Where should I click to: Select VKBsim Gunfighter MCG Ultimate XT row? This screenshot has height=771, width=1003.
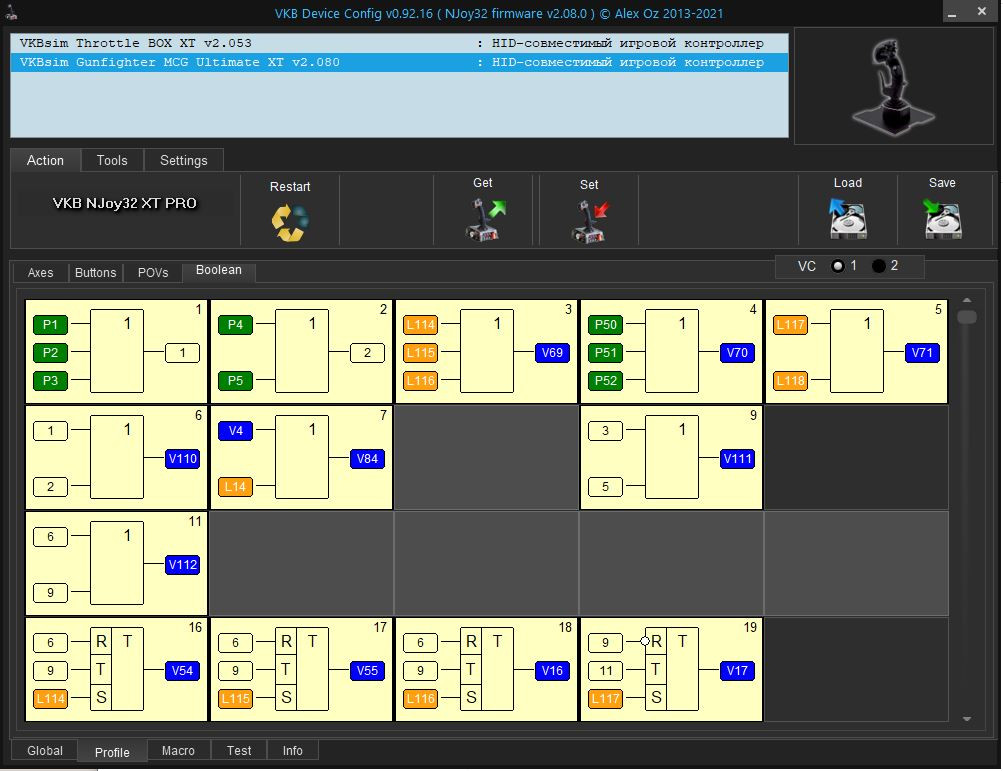[399, 62]
